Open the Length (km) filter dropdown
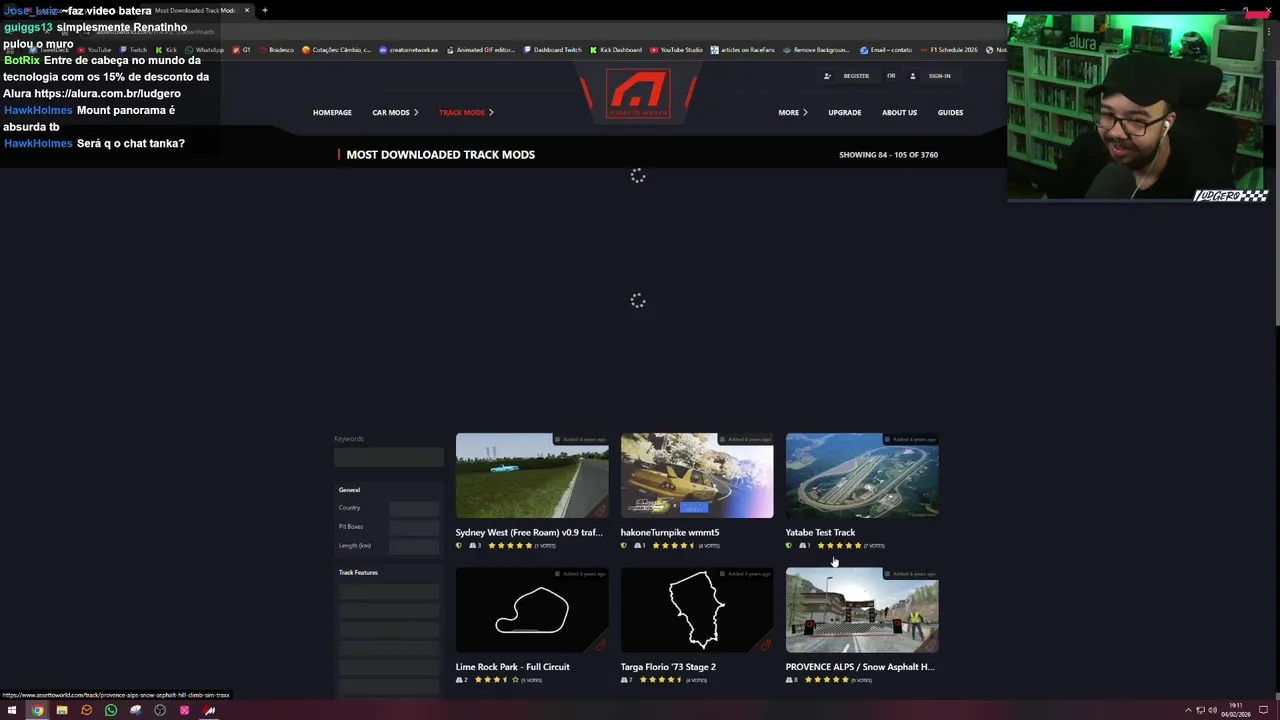Image resolution: width=1280 pixels, height=720 pixels. pyautogui.click(x=414, y=546)
